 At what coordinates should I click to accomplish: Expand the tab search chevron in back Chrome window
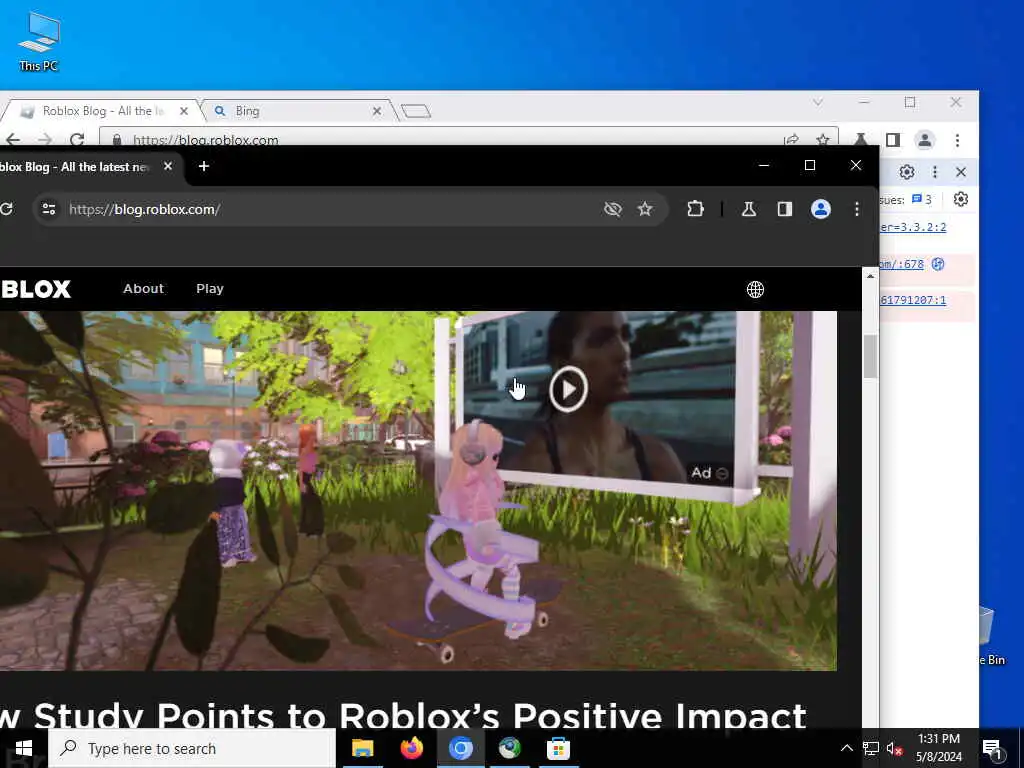818,103
